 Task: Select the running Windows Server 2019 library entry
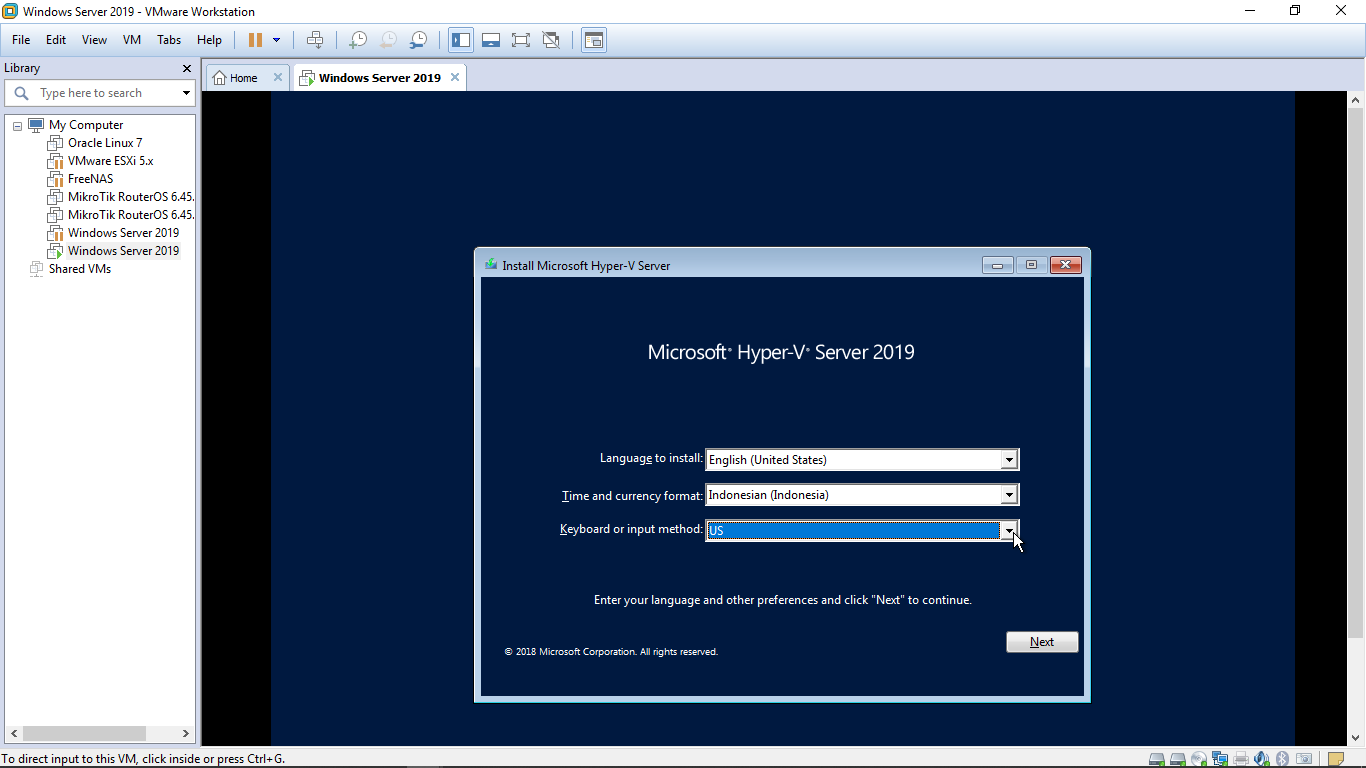point(123,251)
